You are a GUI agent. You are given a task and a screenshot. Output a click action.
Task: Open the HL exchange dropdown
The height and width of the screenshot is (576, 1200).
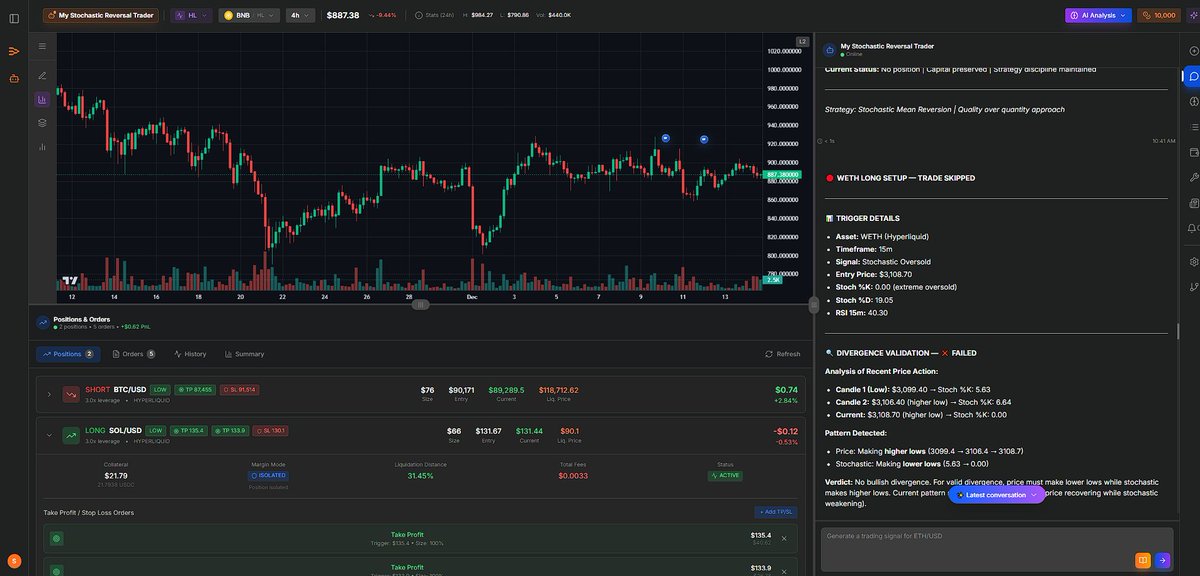click(191, 15)
